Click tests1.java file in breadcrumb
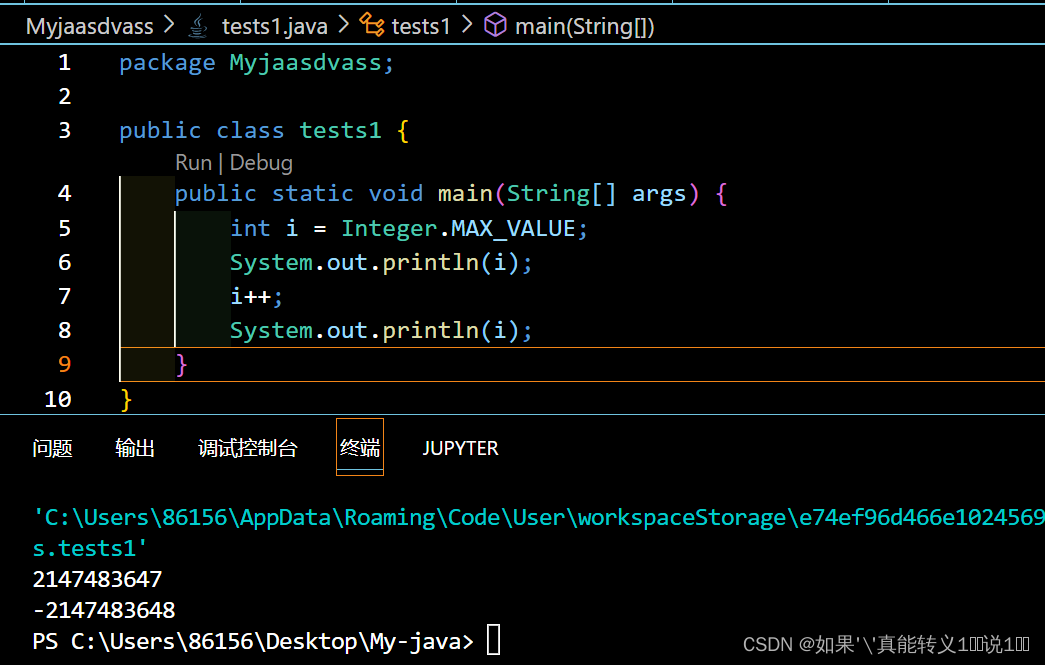The image size is (1045, 665). click(x=275, y=27)
